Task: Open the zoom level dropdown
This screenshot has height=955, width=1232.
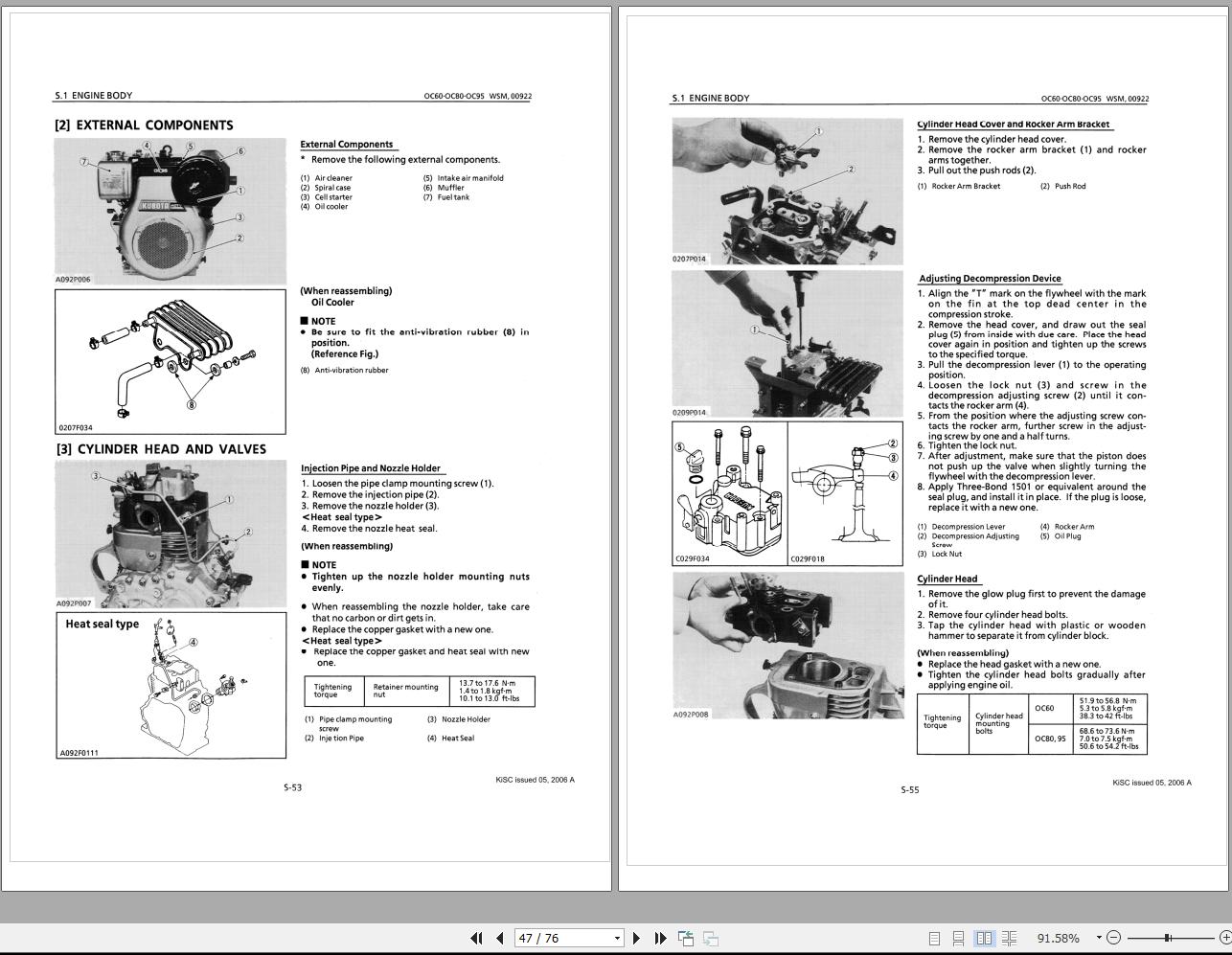Action: tap(1098, 938)
